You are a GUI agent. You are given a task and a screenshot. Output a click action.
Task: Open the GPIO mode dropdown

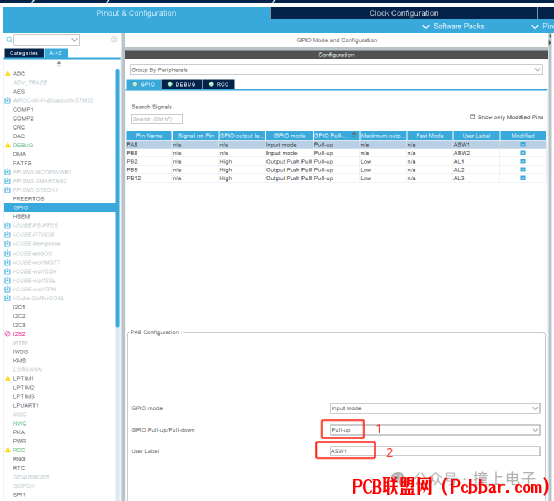435,408
